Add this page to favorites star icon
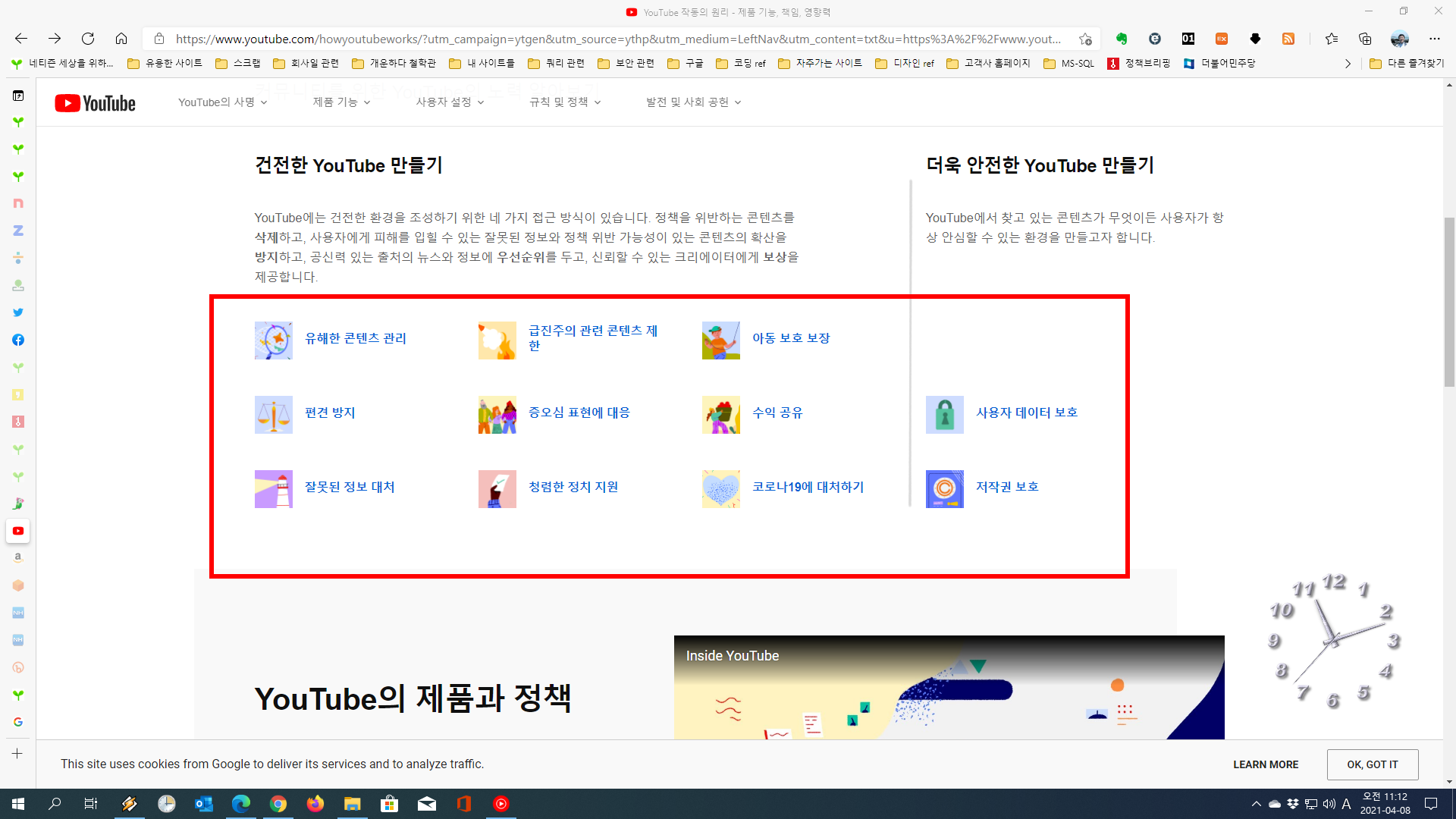1456x819 pixels. tap(1086, 39)
